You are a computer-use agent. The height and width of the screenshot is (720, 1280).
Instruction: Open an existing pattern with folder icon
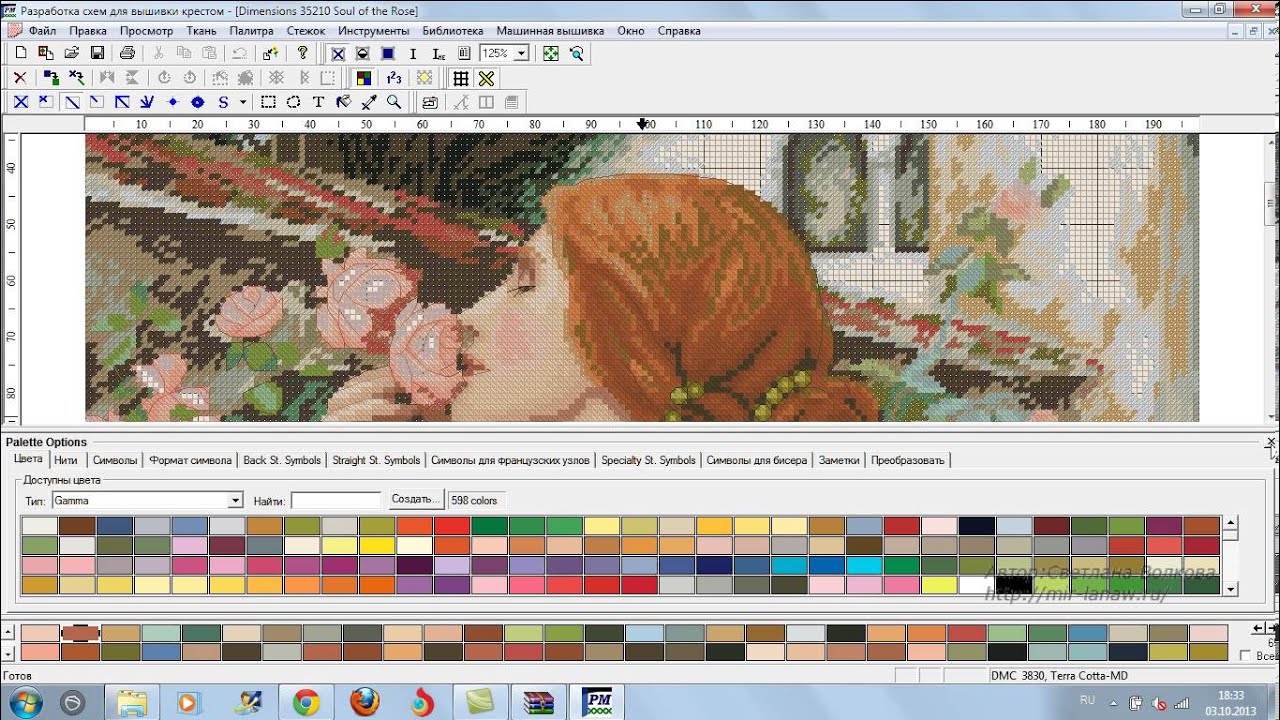[71, 53]
